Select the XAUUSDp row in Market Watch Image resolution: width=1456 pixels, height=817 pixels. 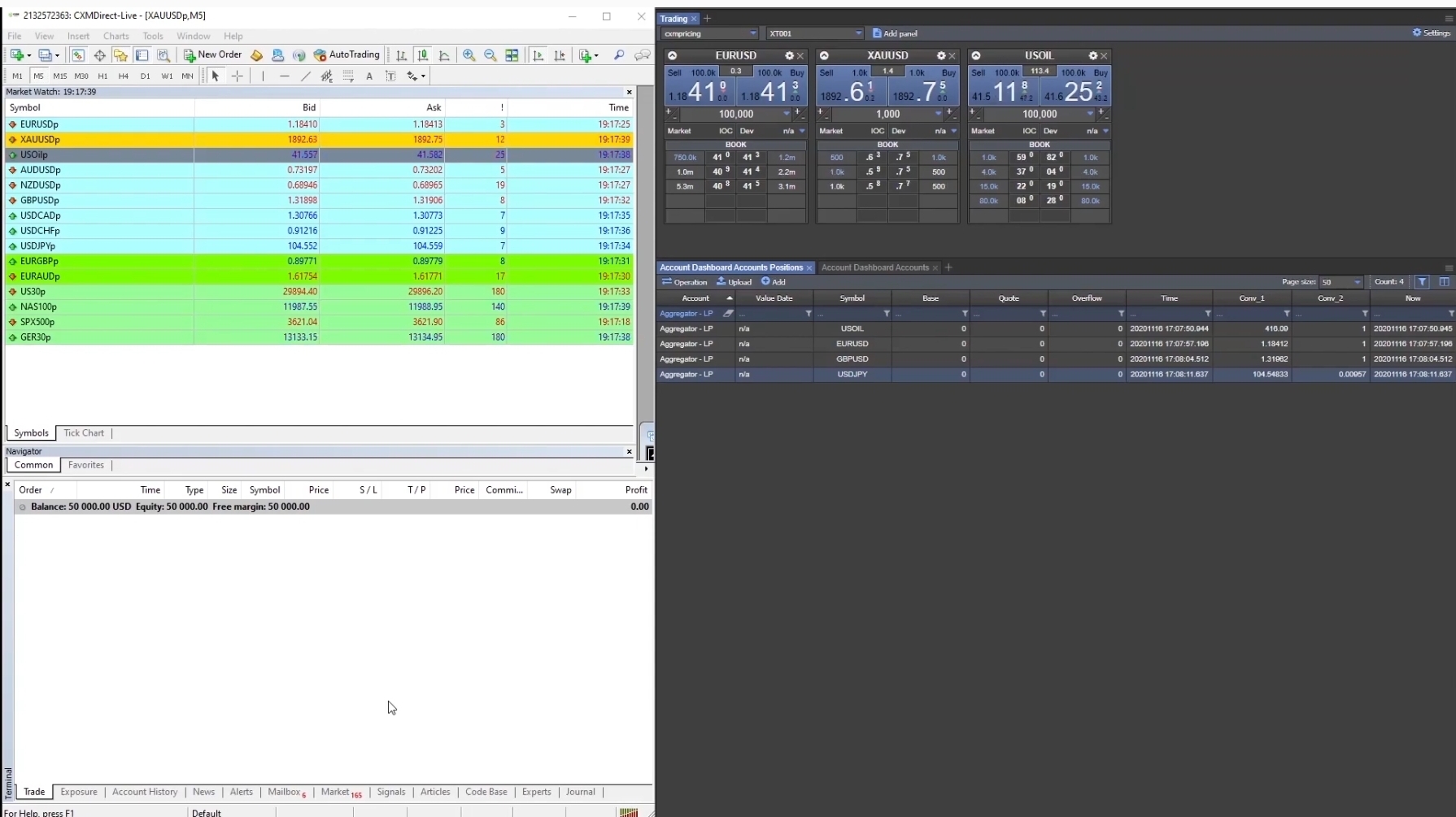click(40, 139)
